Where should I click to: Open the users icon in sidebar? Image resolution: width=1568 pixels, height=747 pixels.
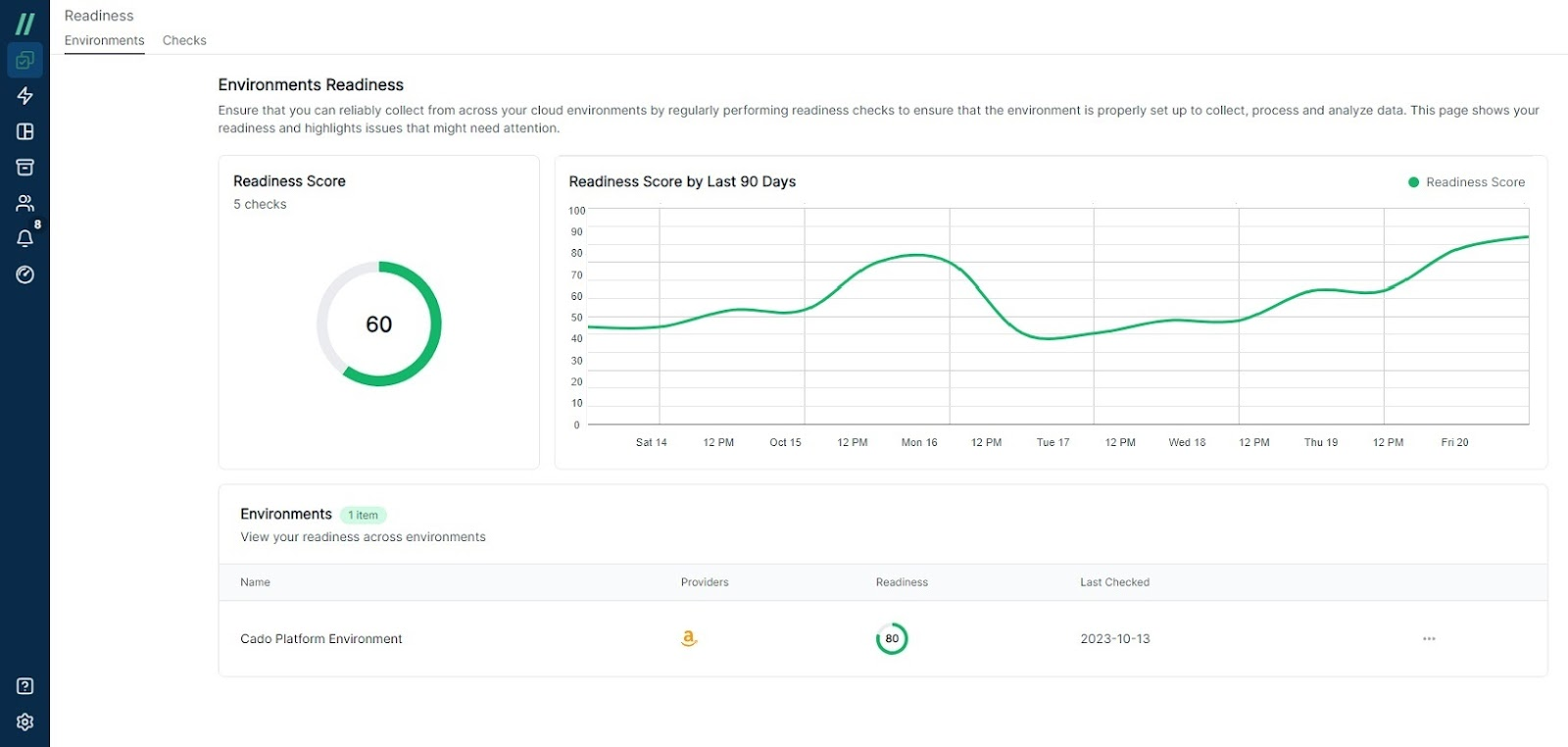(25, 203)
